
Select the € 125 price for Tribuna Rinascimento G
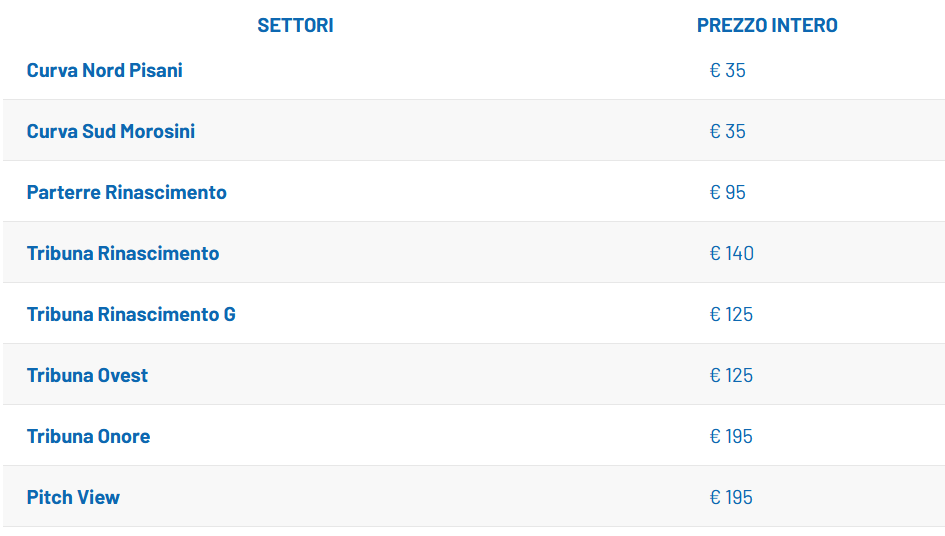[x=731, y=315]
